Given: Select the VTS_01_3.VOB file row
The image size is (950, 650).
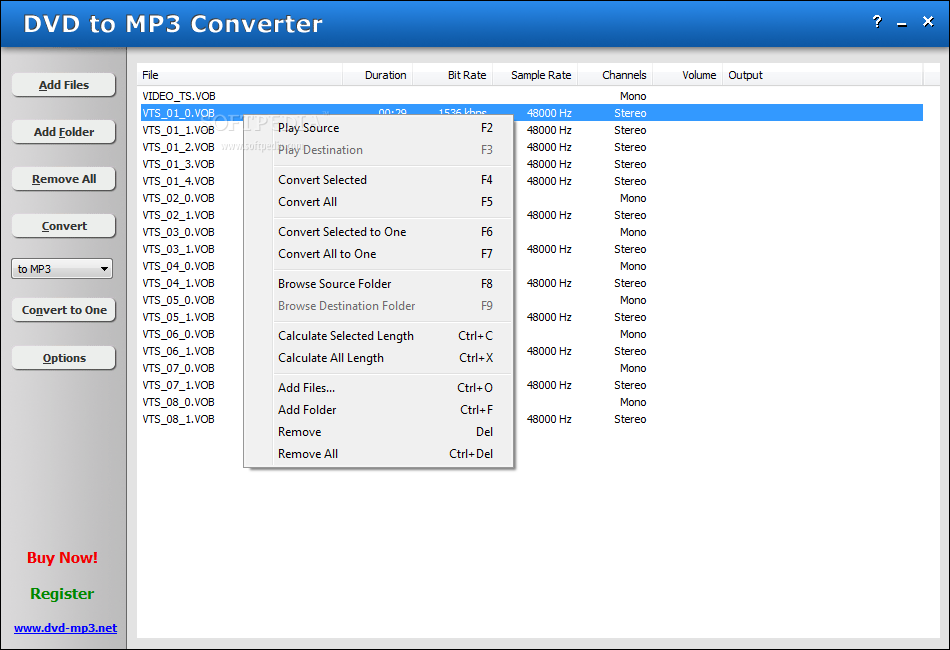Looking at the screenshot, I should 178,164.
